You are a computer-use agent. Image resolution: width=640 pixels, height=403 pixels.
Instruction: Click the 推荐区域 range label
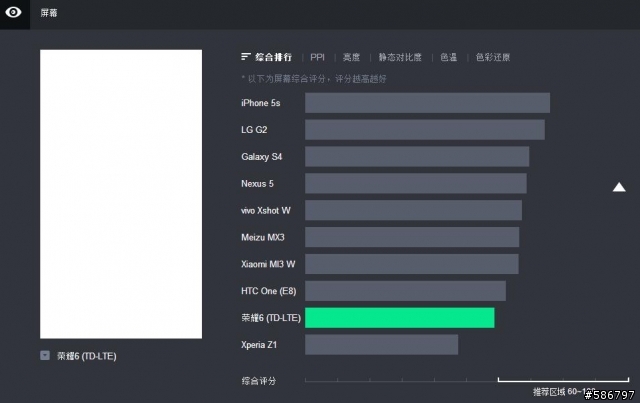[x=564, y=392]
